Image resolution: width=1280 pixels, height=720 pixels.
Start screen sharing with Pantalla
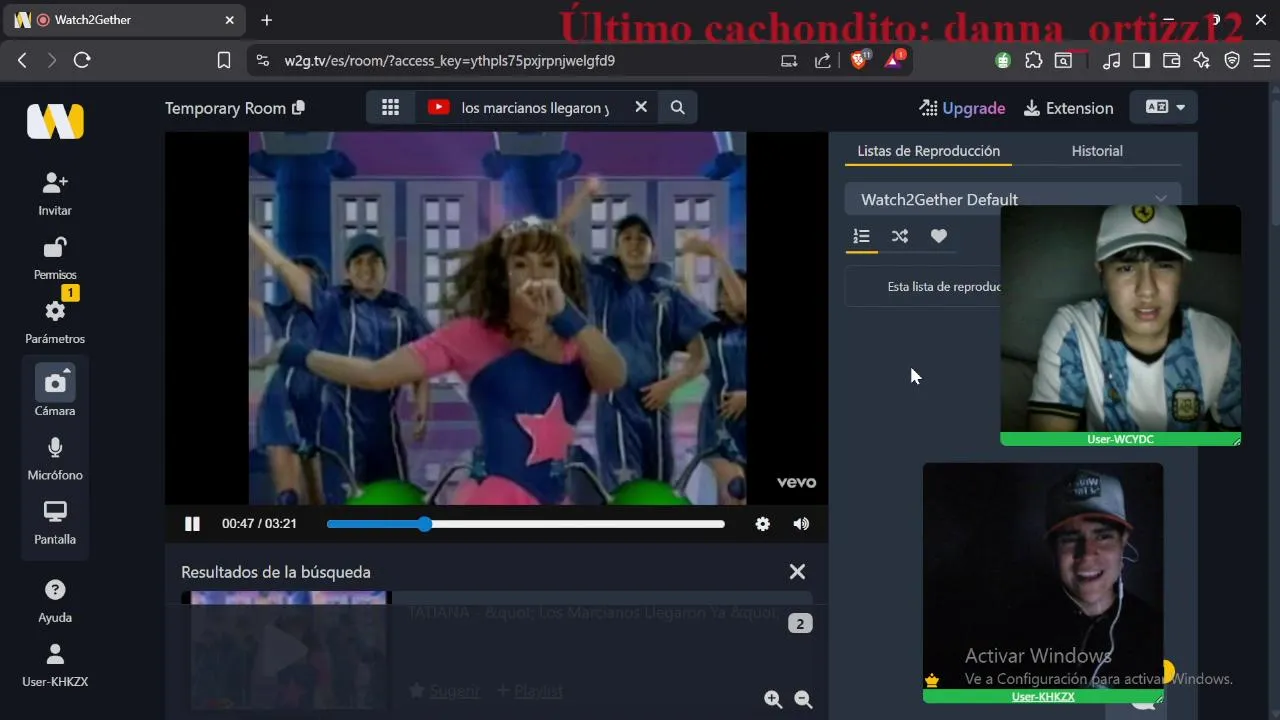coord(55,511)
